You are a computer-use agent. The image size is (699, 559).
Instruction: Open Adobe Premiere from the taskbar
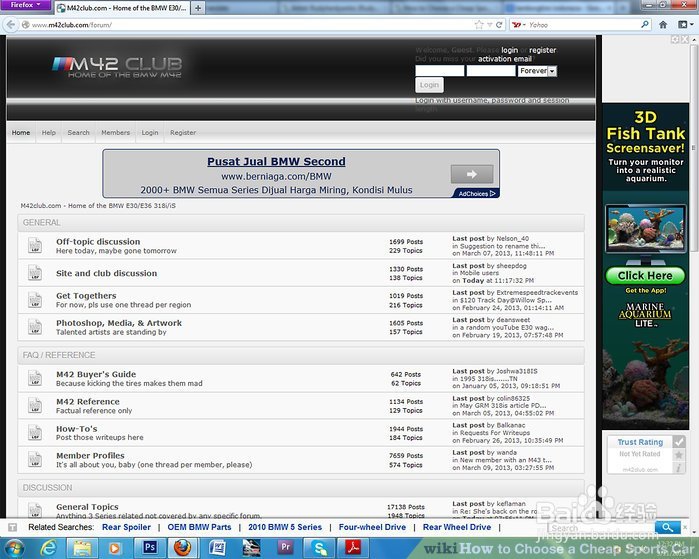coord(285,547)
